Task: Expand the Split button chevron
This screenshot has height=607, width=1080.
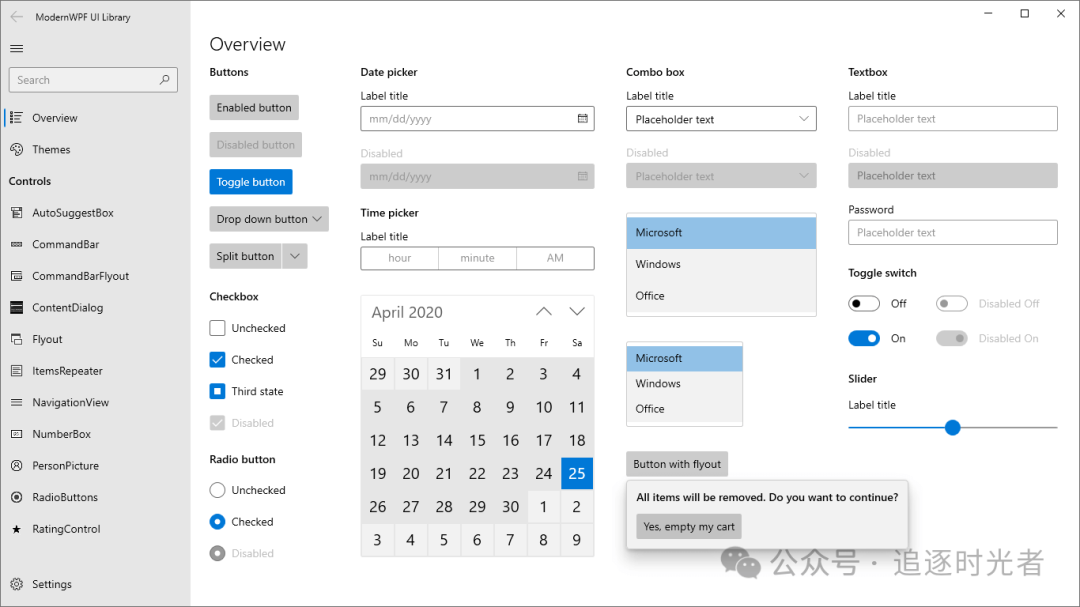Action: [295, 255]
